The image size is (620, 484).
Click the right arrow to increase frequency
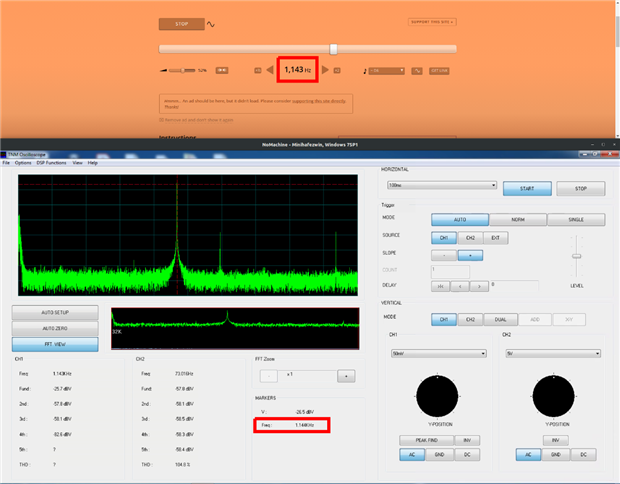coord(325,70)
